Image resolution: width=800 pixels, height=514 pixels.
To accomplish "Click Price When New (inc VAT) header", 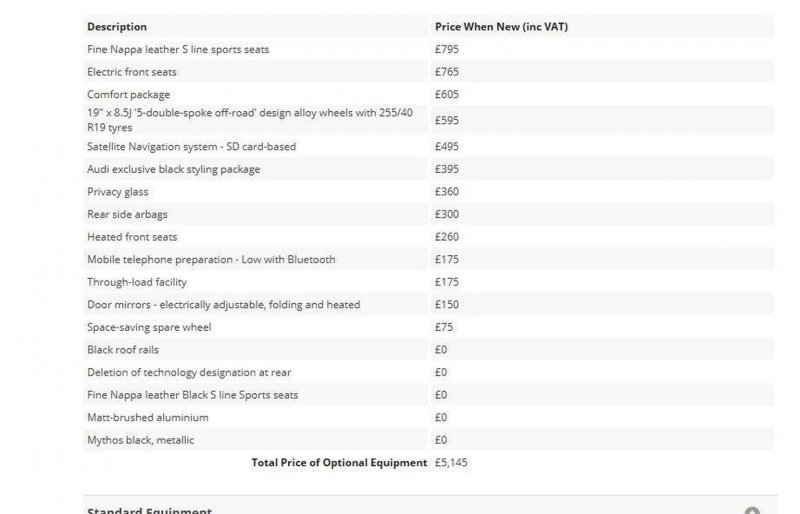I will [x=501, y=27].
